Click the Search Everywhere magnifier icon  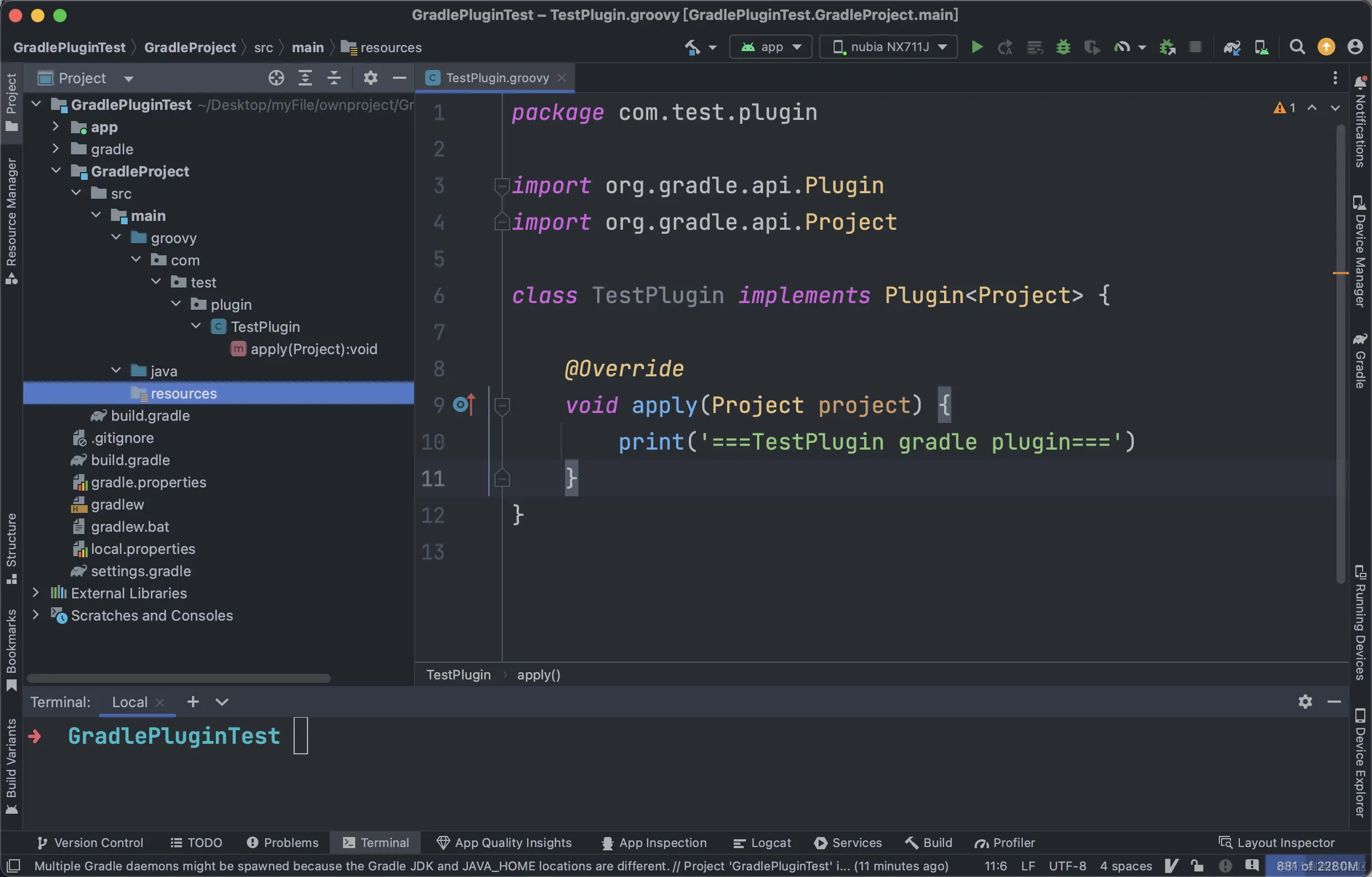(1297, 47)
